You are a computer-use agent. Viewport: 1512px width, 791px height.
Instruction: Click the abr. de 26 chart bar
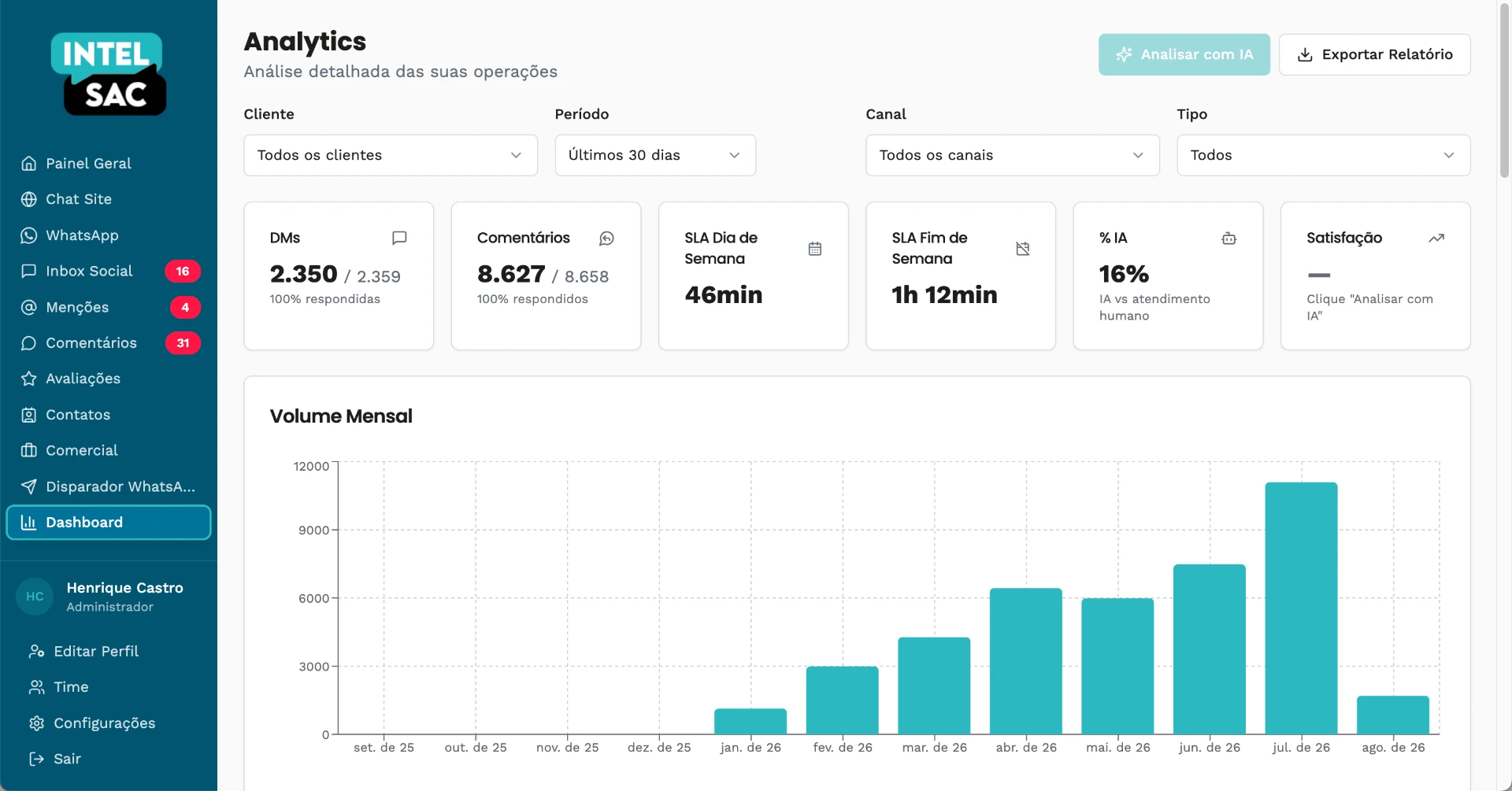(x=1026, y=661)
